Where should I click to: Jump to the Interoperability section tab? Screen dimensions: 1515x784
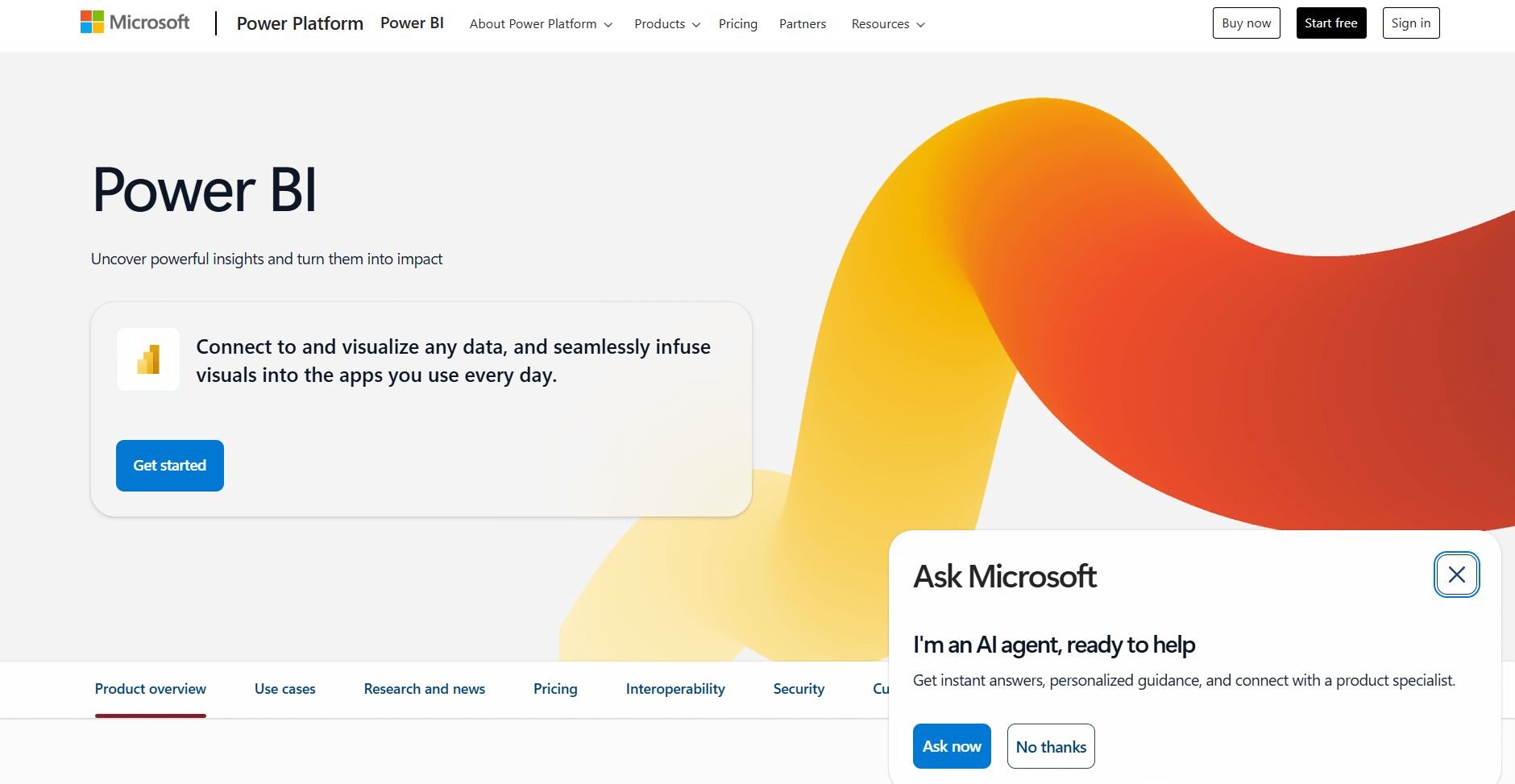coord(675,689)
